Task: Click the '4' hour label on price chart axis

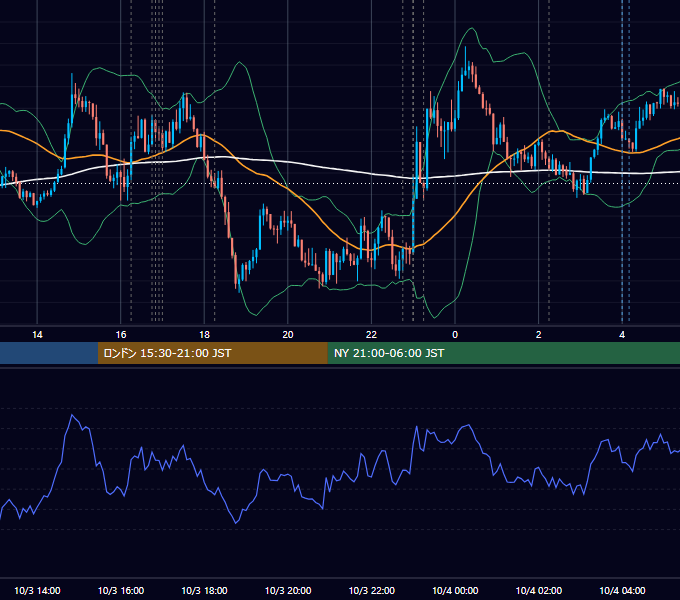Action: coord(622,335)
